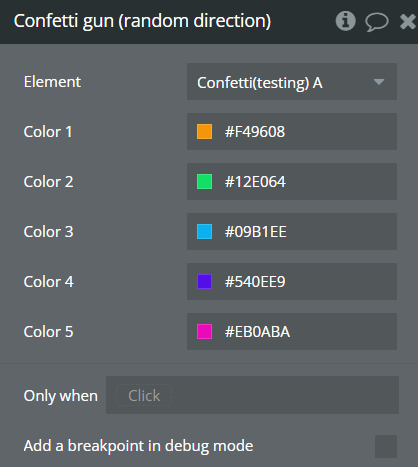Image resolution: width=418 pixels, height=467 pixels.
Task: Click the blue Color 3 swatch
Action: [204, 232]
